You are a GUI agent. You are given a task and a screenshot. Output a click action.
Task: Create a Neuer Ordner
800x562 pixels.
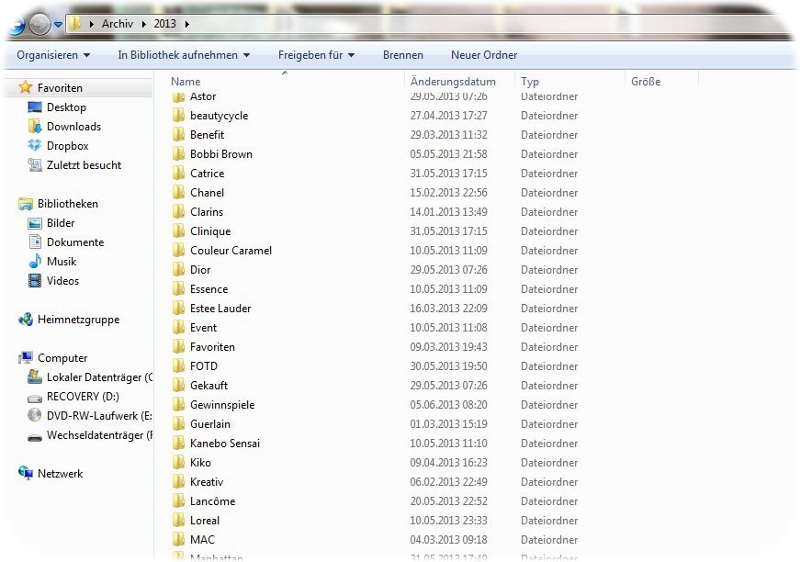[x=484, y=55]
